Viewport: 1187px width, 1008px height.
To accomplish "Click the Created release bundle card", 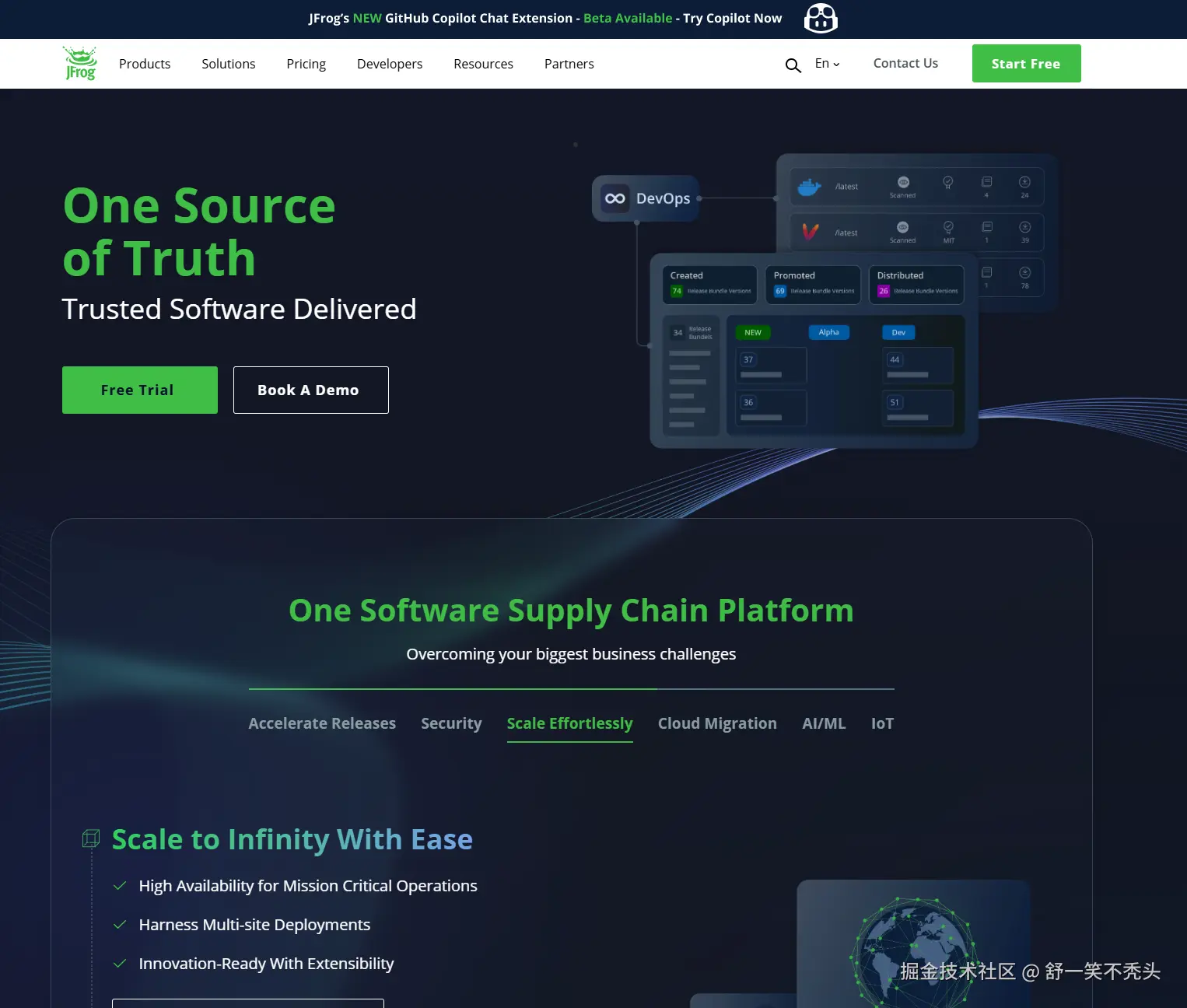I will (x=710, y=284).
